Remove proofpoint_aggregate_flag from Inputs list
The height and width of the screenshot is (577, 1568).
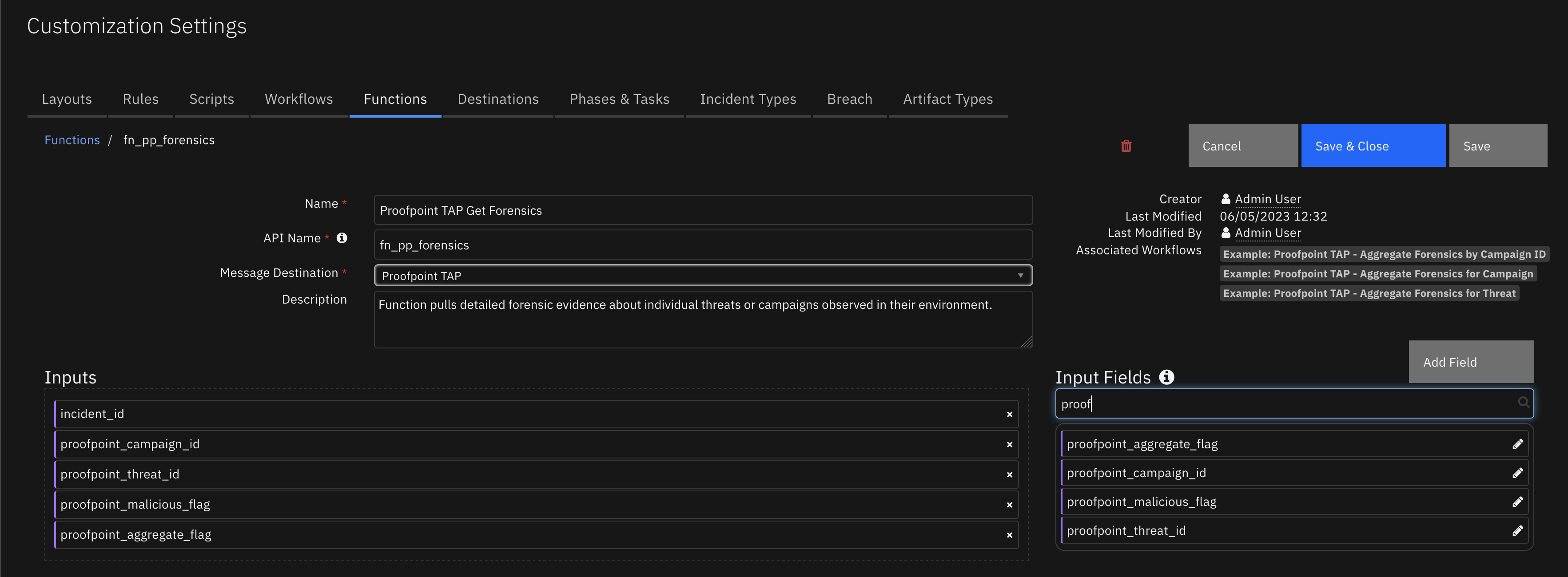click(1009, 536)
